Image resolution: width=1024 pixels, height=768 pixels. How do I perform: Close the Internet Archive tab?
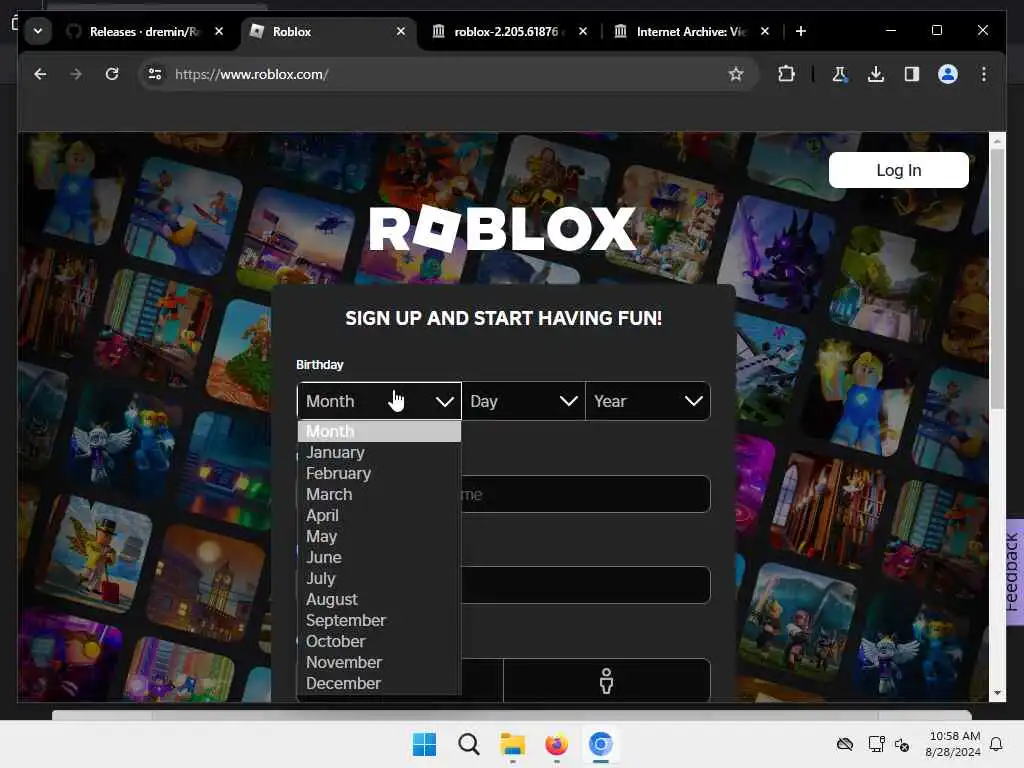click(765, 31)
